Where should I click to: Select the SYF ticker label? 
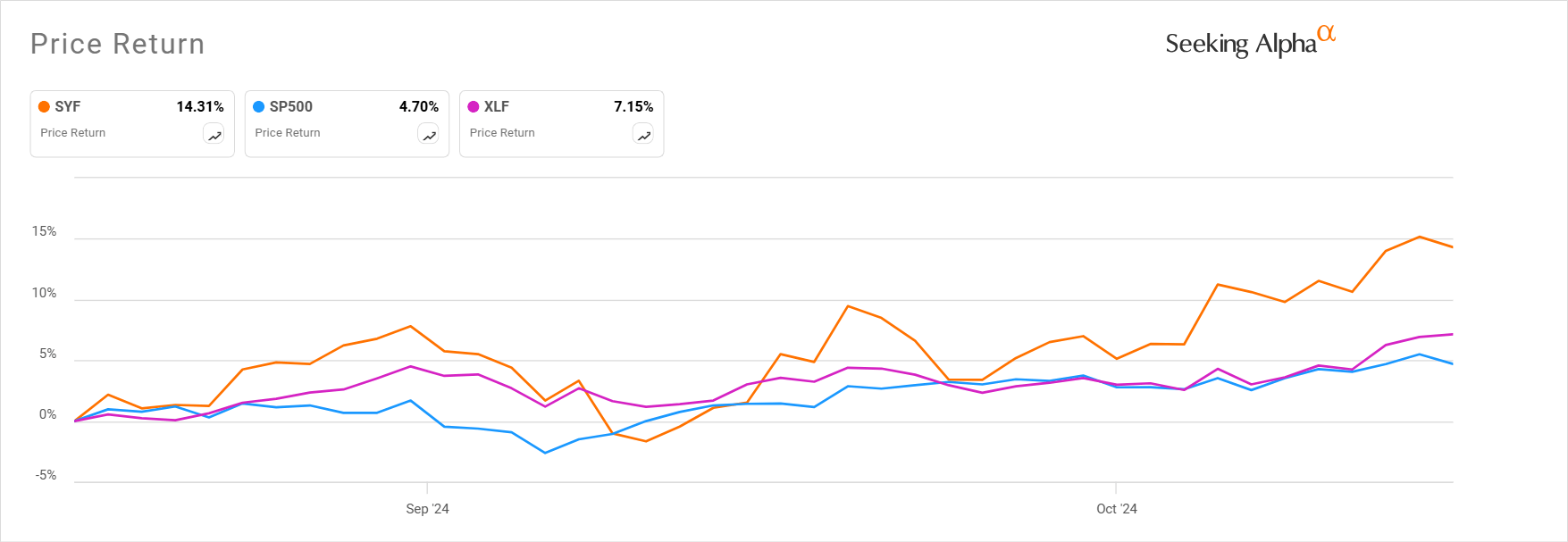[68, 107]
